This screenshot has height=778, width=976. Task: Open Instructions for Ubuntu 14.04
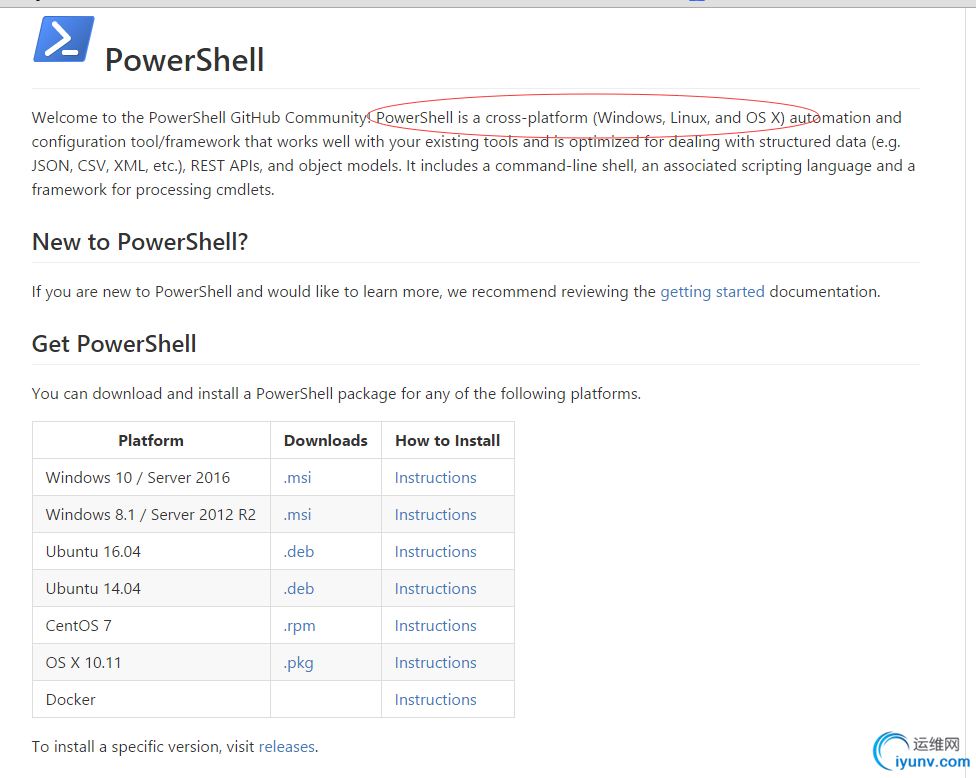[436, 589]
